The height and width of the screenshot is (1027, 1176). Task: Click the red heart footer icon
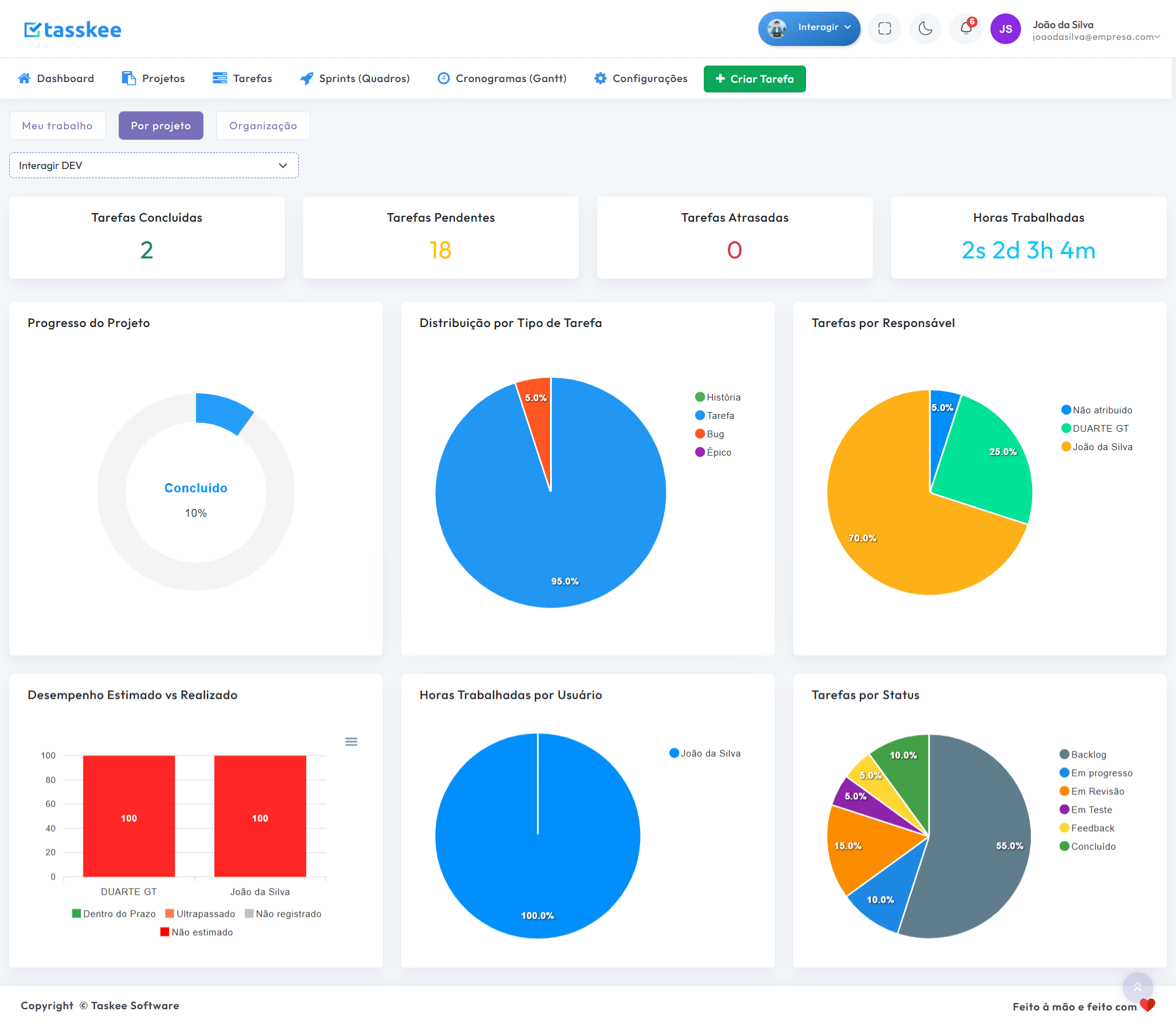[x=1148, y=1005]
